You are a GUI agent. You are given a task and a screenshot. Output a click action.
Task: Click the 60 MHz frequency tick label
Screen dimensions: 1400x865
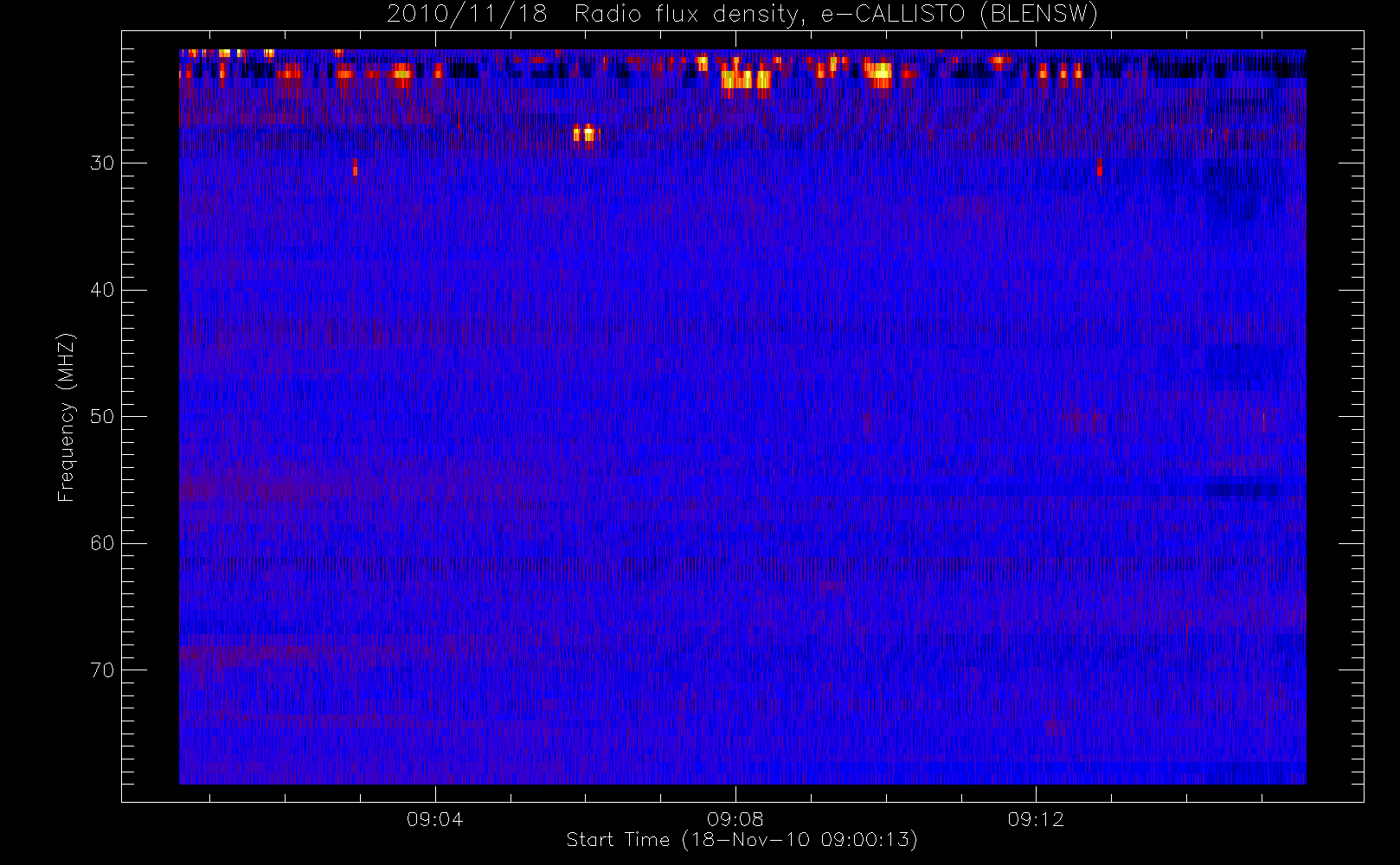click(x=102, y=543)
